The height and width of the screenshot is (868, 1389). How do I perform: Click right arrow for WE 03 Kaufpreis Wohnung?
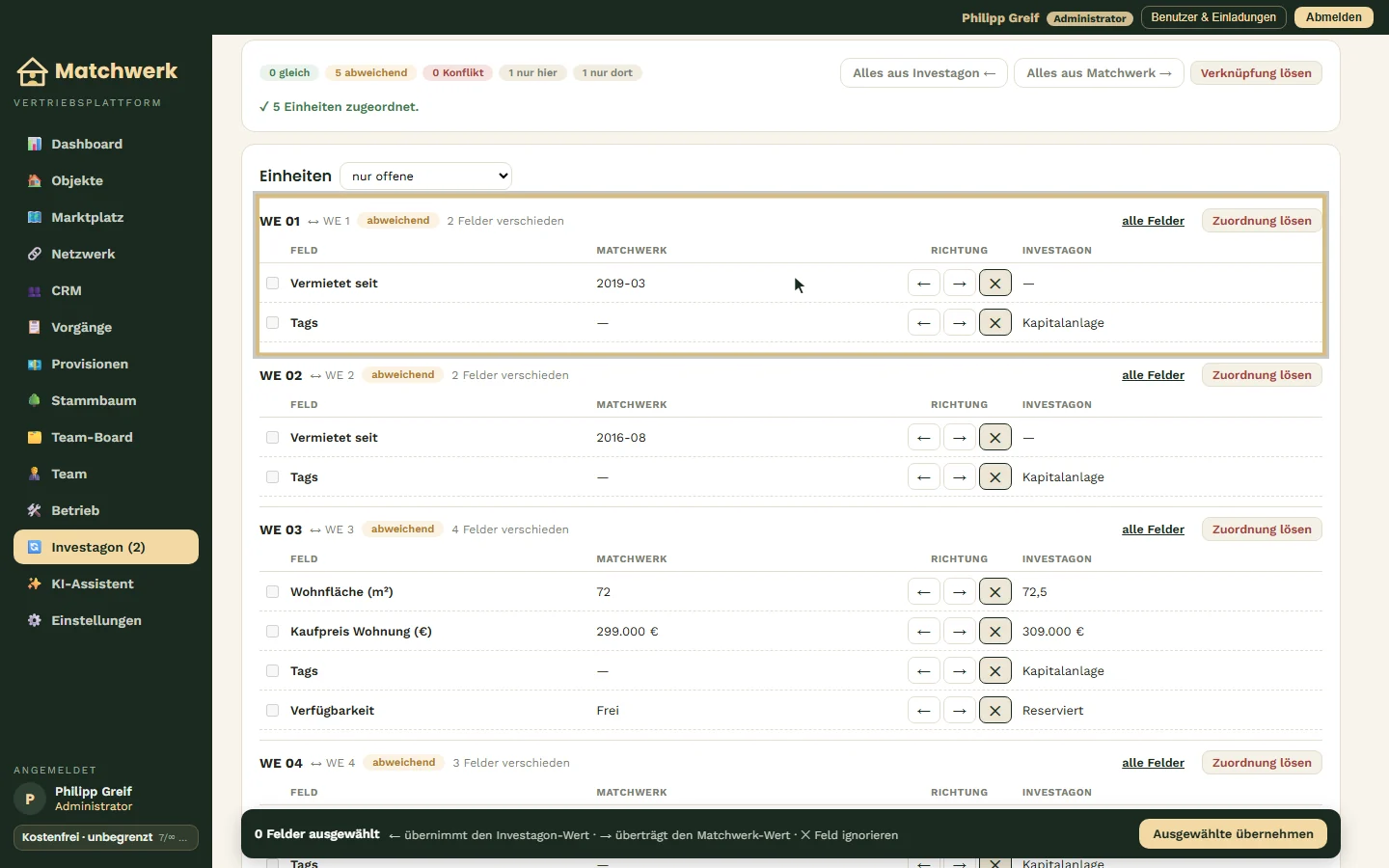(x=960, y=632)
